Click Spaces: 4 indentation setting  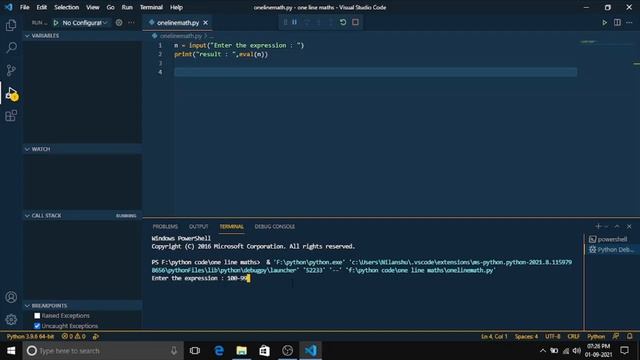click(526, 336)
